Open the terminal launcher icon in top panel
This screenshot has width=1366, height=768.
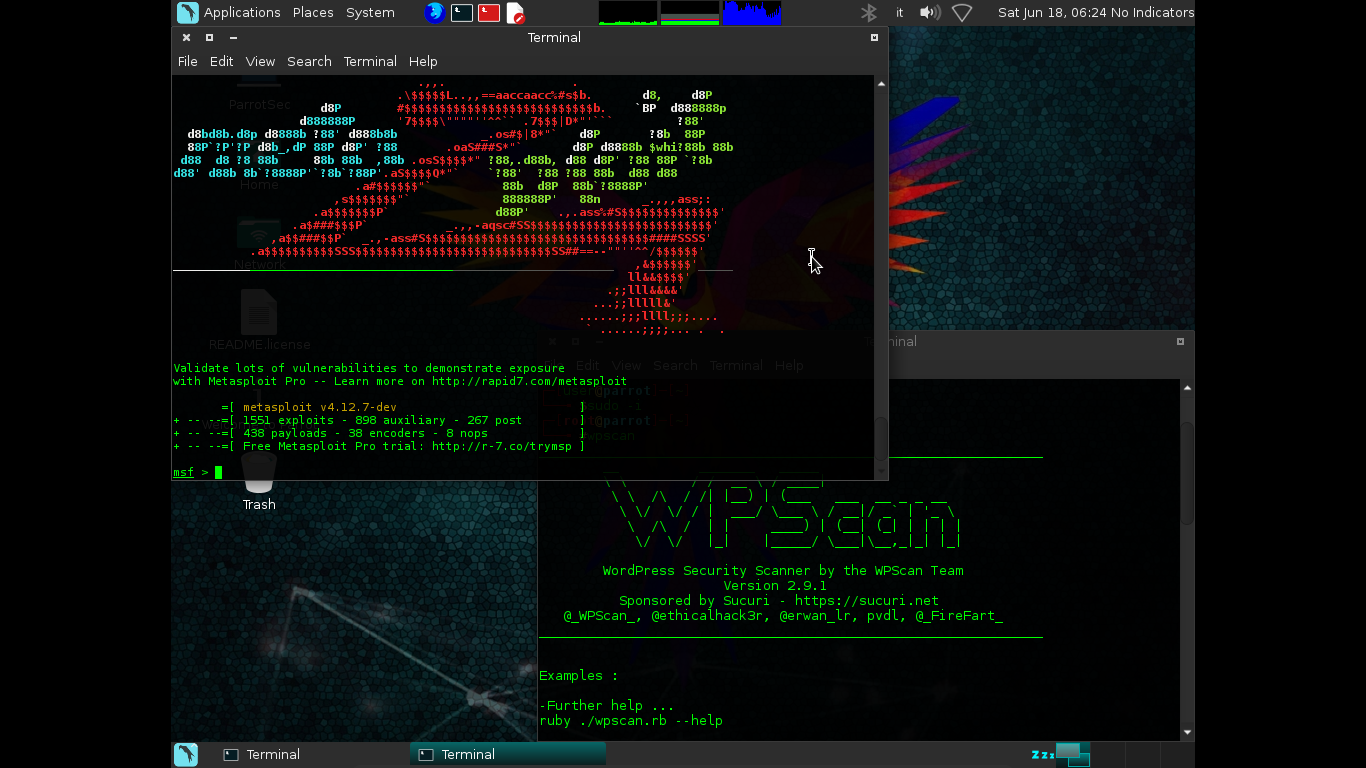462,12
